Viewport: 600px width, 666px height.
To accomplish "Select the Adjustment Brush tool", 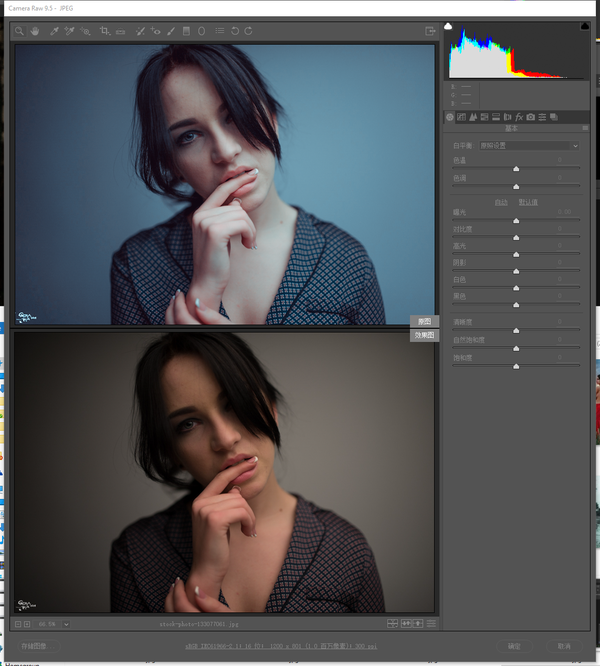I will pos(171,31).
